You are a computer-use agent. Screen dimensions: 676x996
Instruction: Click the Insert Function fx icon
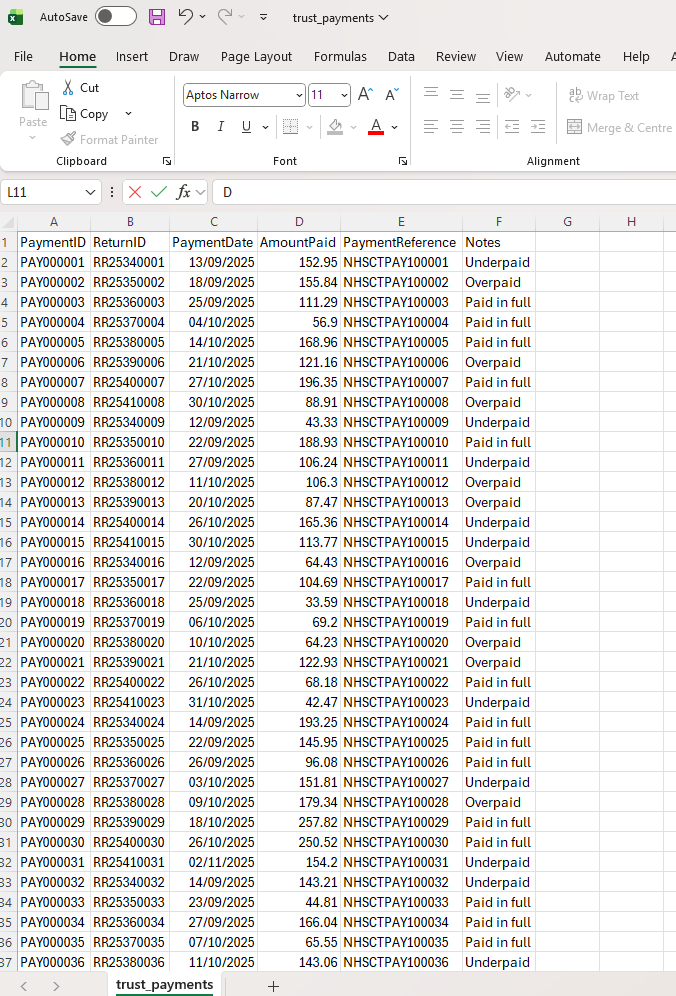coord(183,192)
